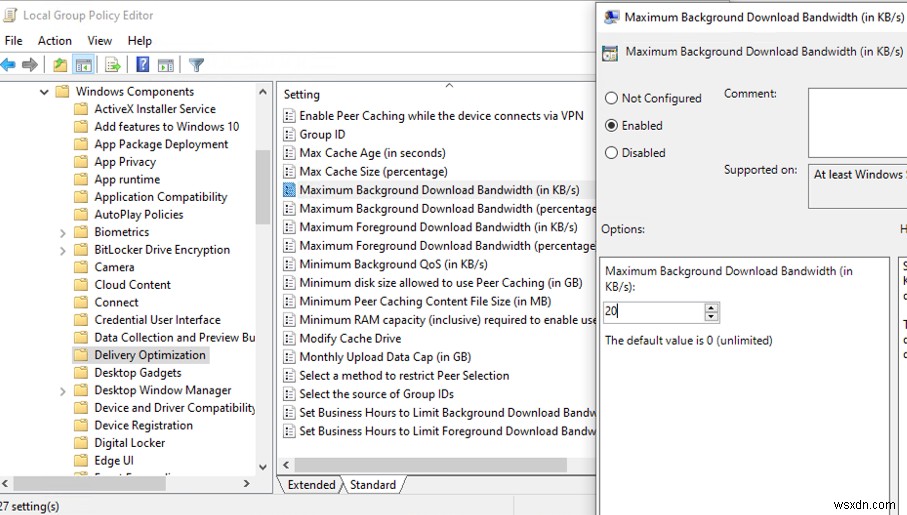Choose the Enabled radio option

(x=611, y=126)
